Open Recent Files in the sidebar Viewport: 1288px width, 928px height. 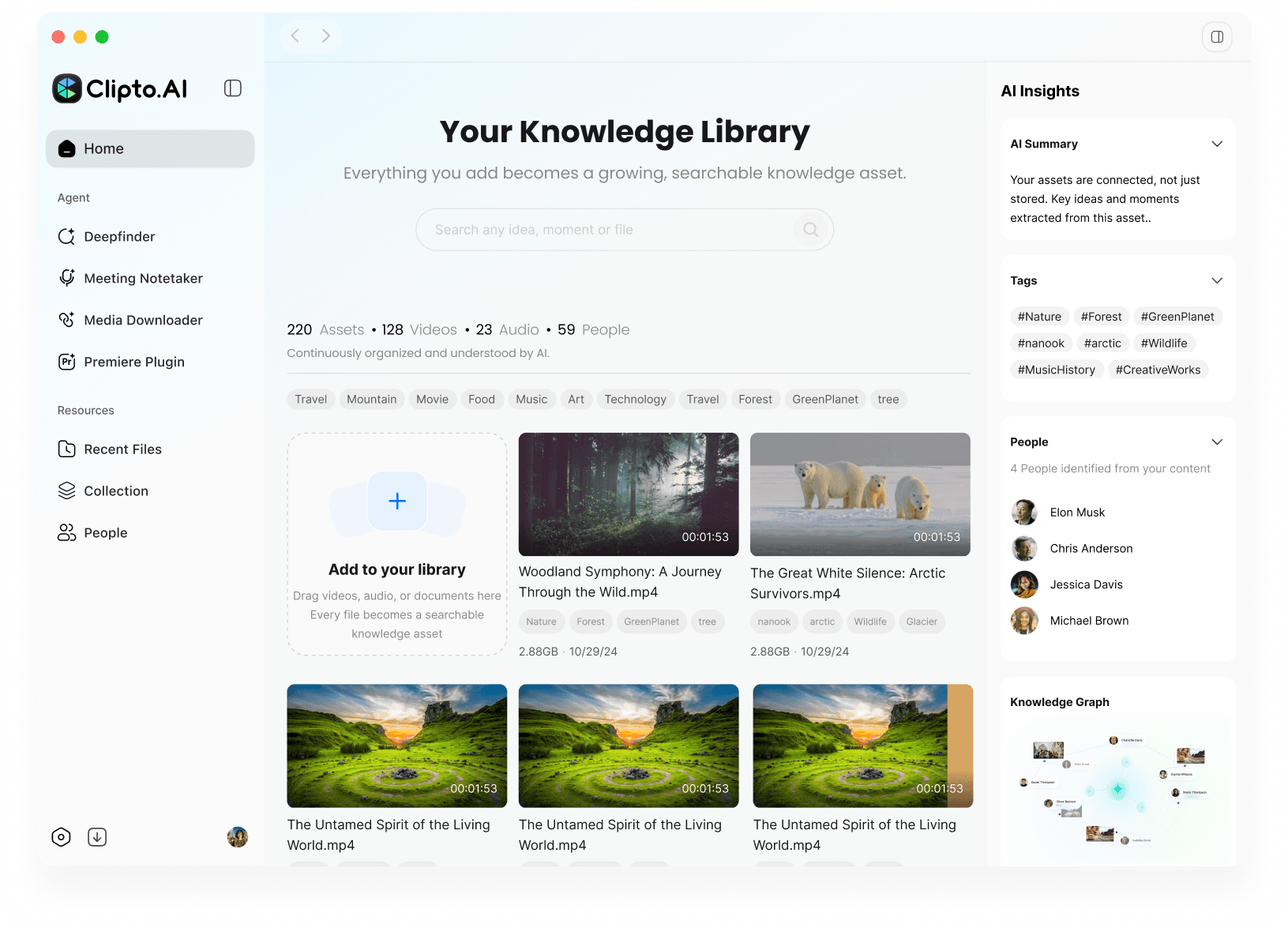coord(123,449)
